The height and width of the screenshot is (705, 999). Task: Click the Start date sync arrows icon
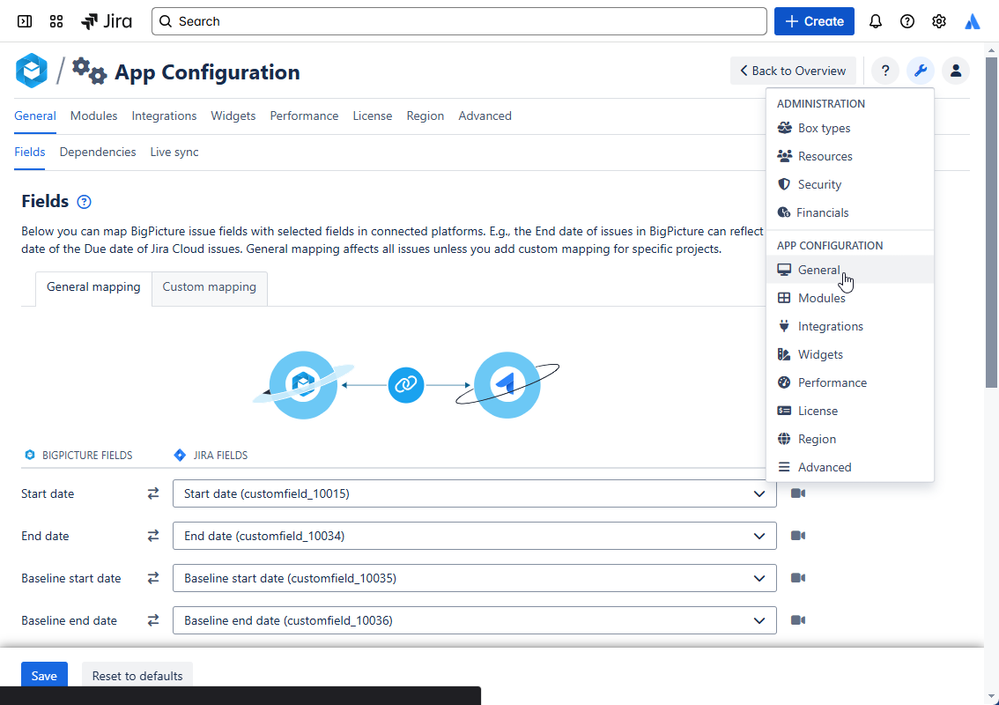(153, 494)
